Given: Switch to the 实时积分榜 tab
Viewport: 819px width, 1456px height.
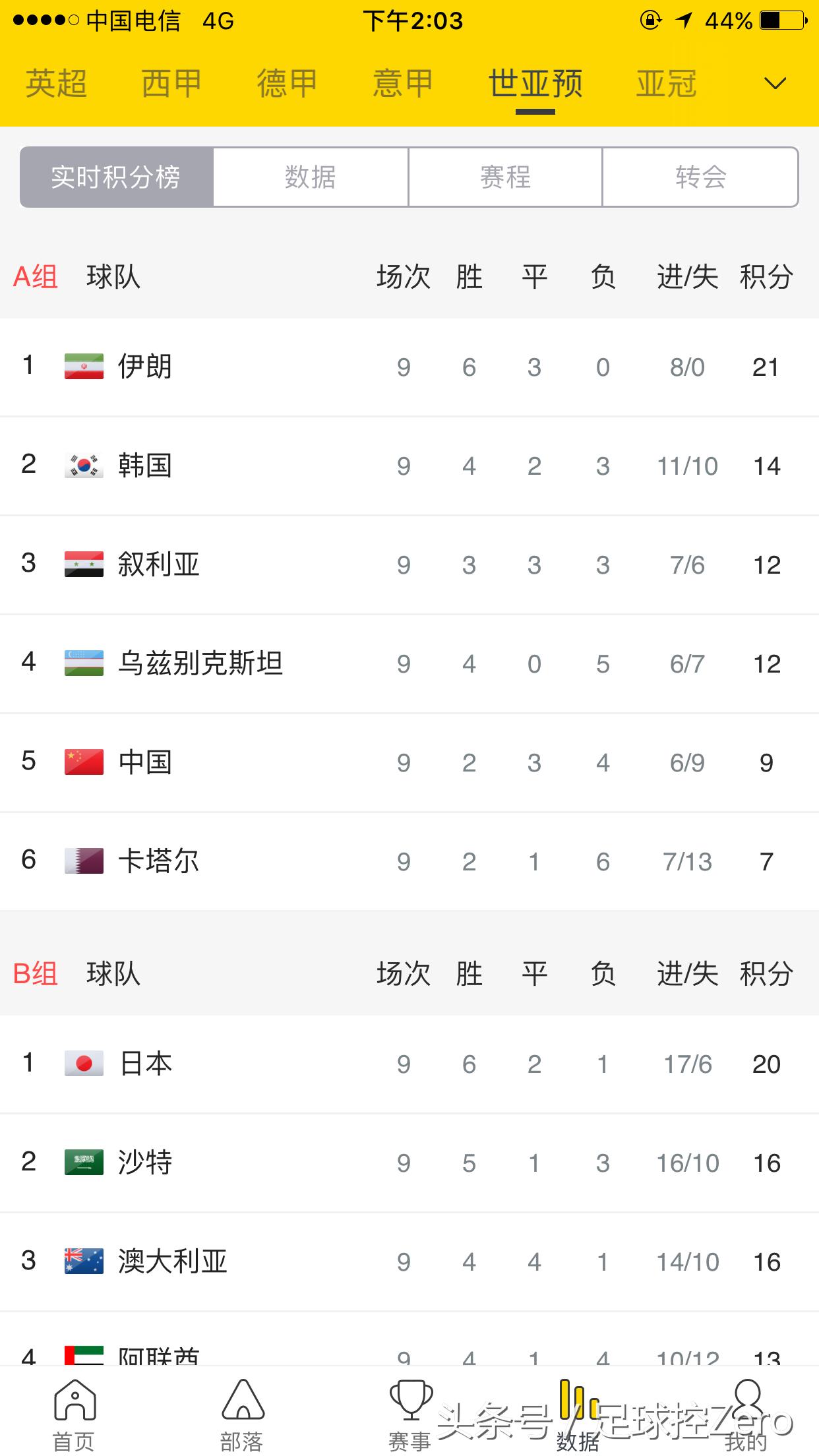Looking at the screenshot, I should pyautogui.click(x=116, y=177).
